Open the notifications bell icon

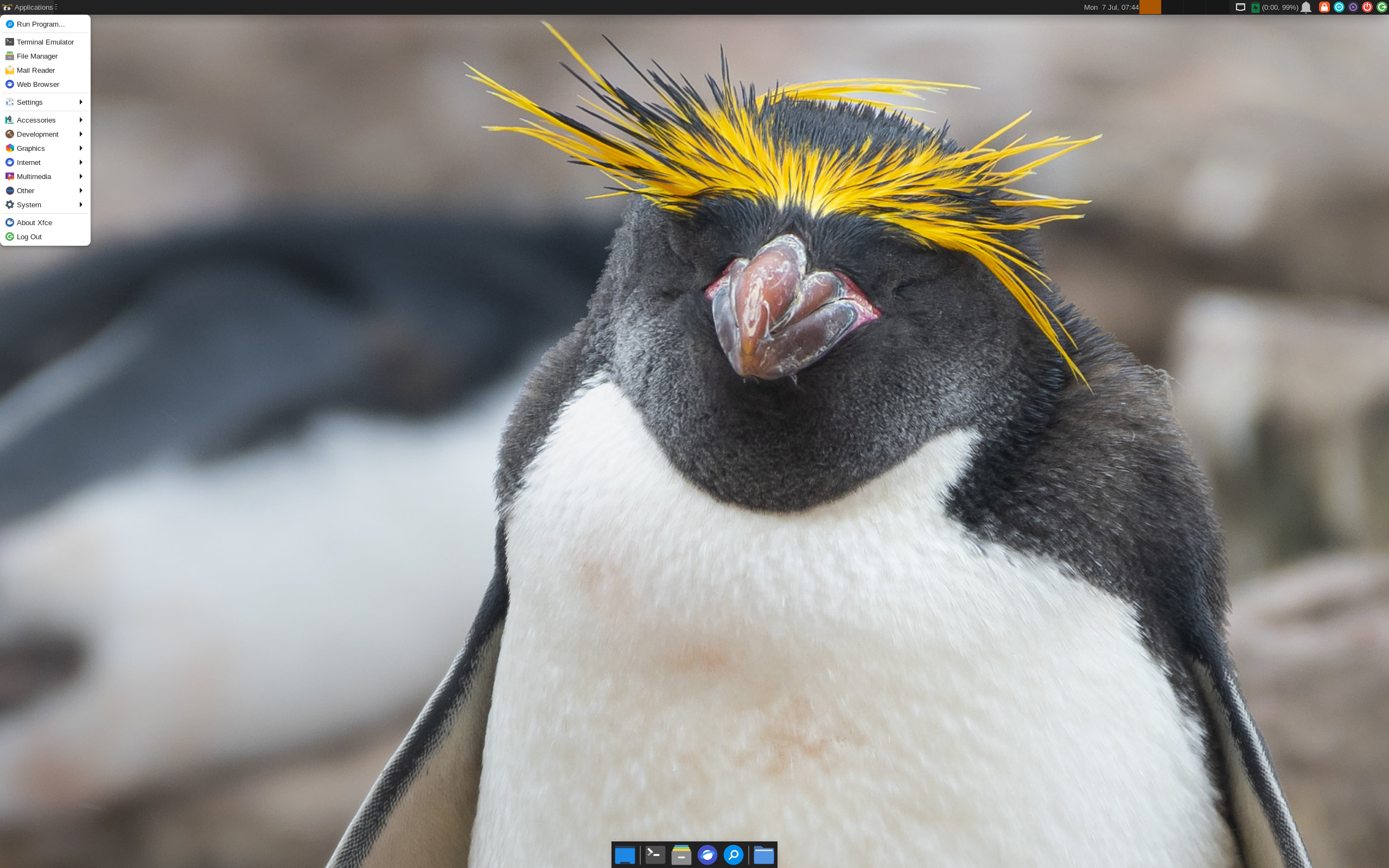point(1306,8)
